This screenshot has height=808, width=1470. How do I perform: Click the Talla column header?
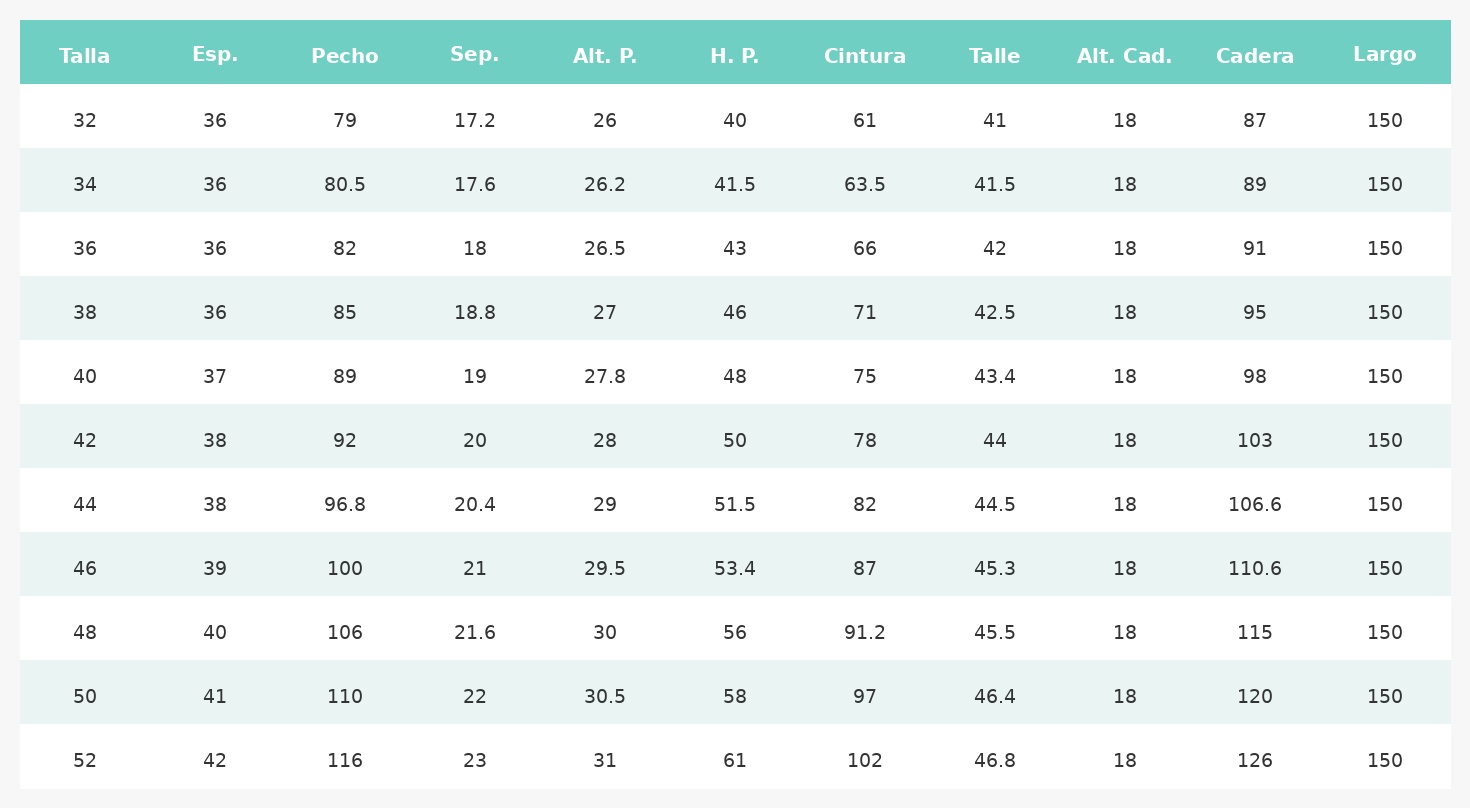85,56
